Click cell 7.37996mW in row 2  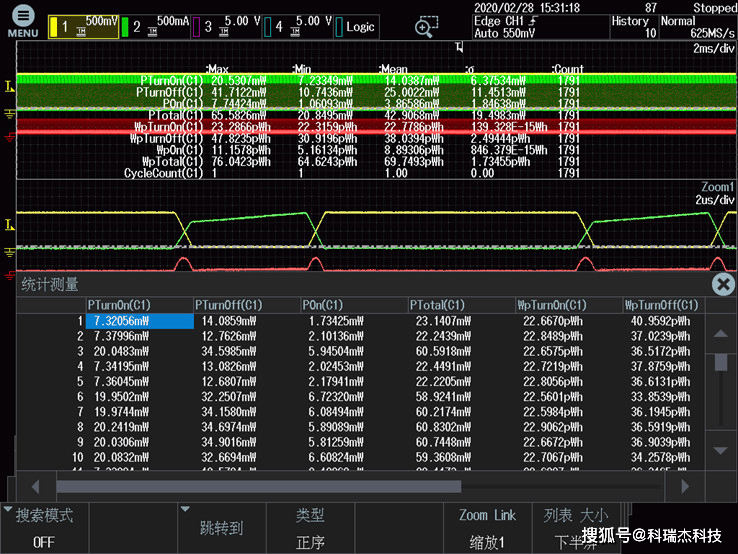point(121,336)
